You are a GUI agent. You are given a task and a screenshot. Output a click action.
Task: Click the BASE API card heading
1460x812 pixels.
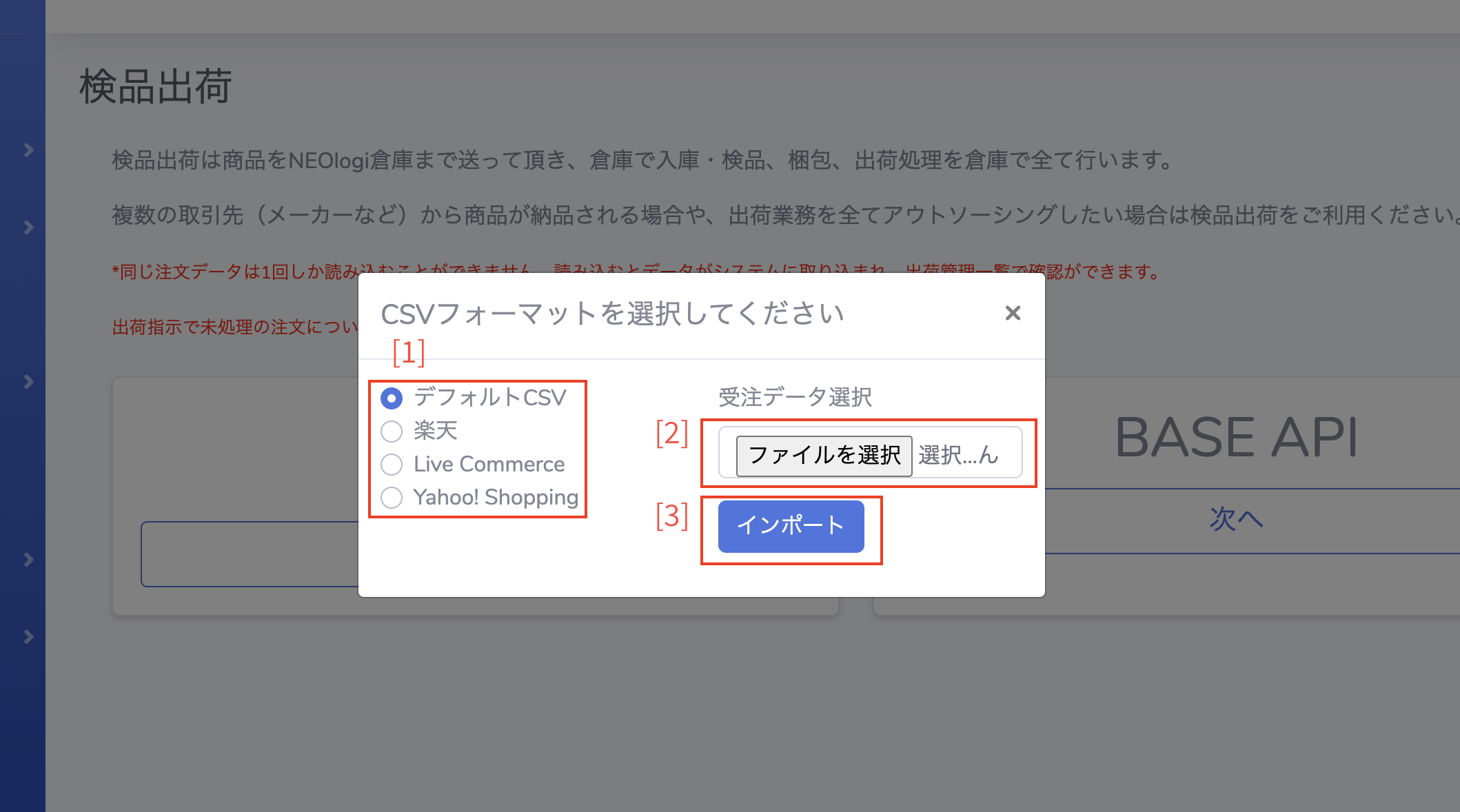tap(1236, 437)
